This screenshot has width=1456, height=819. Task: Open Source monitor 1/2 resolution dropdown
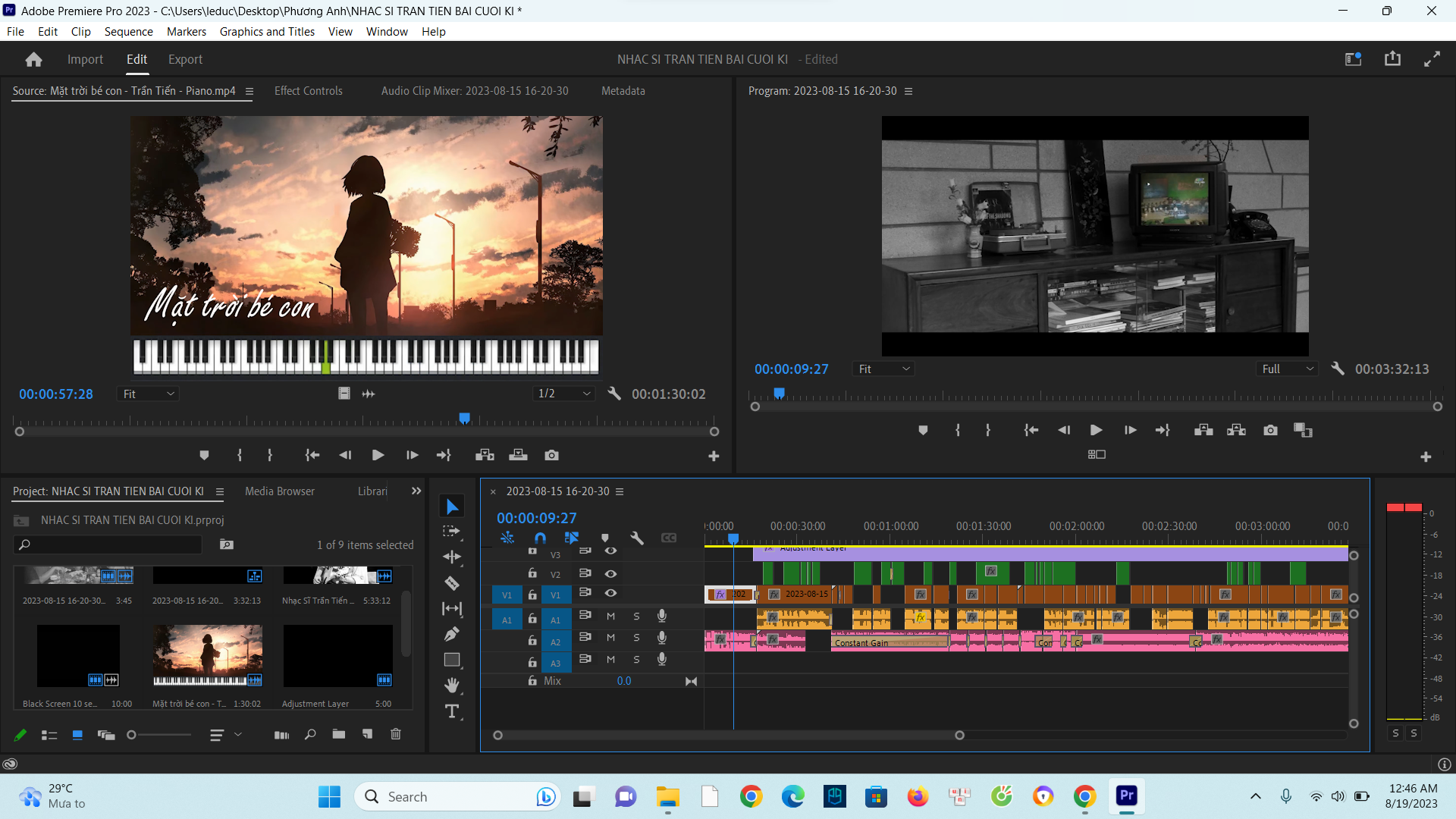coord(563,394)
